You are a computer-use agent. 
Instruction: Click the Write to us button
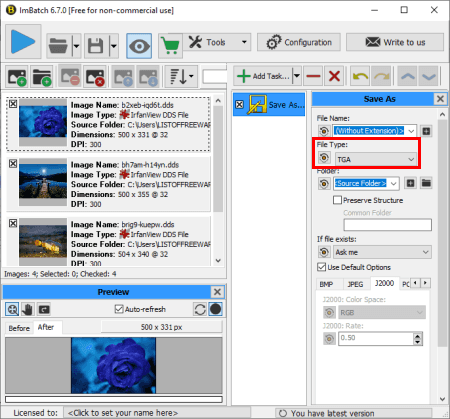(395, 42)
